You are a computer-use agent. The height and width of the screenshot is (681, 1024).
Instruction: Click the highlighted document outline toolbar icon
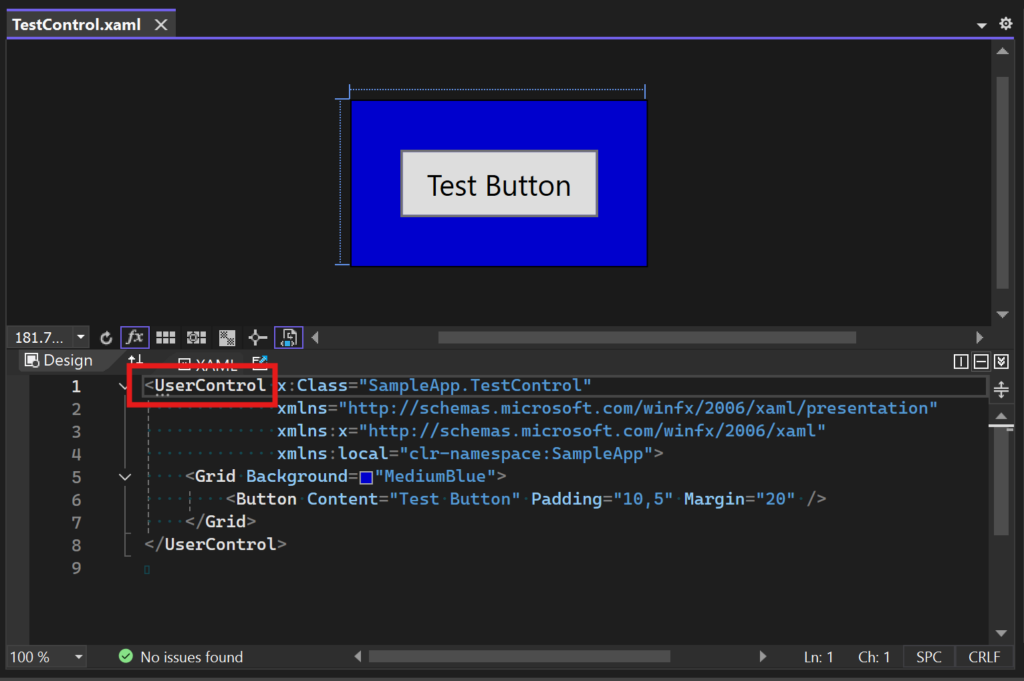[x=288, y=338]
